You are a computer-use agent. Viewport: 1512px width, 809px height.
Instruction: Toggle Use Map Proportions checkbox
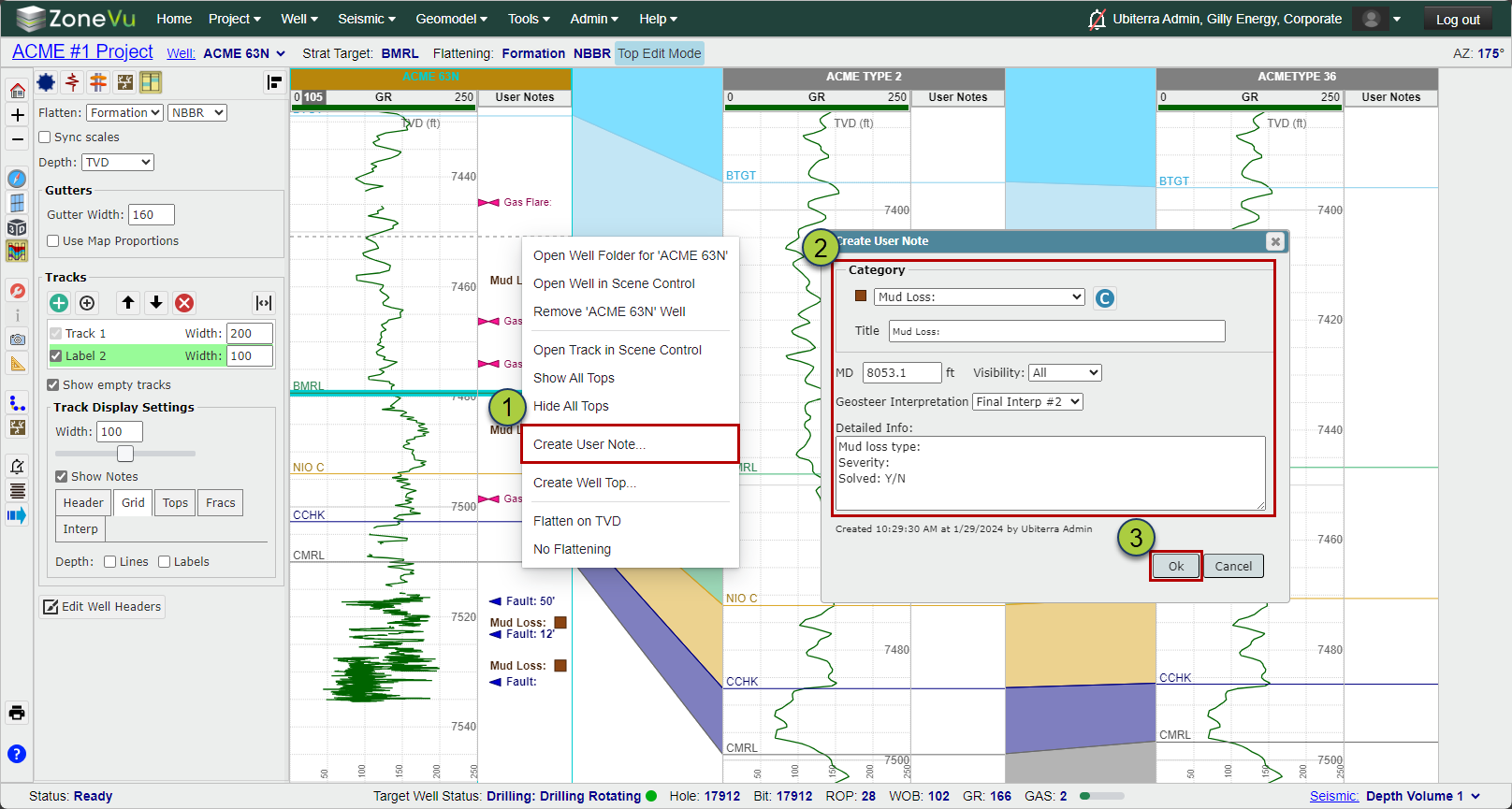tap(53, 241)
